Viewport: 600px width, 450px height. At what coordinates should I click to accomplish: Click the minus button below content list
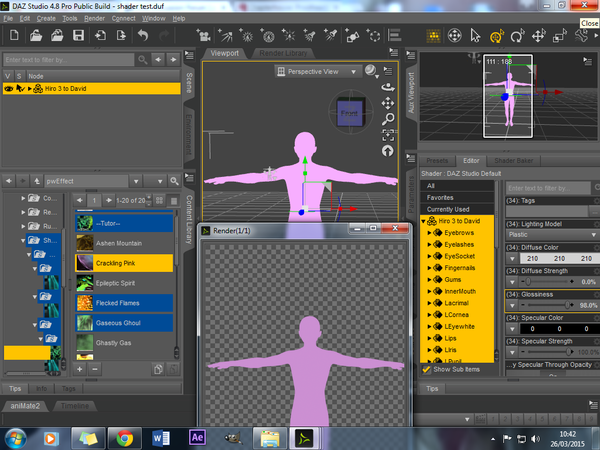click(95, 369)
